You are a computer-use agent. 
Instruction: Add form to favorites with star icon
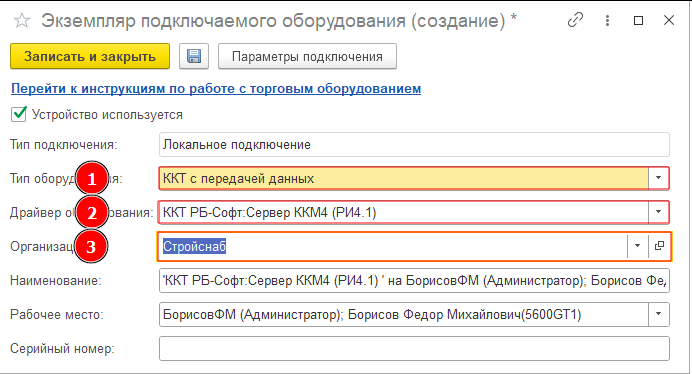pos(22,21)
